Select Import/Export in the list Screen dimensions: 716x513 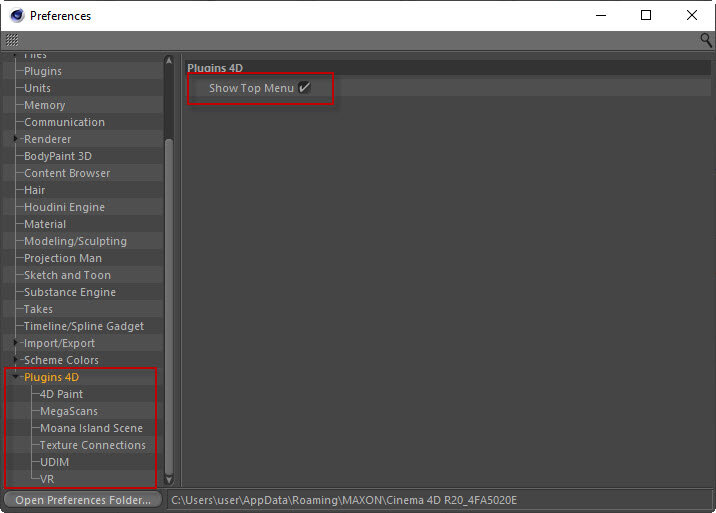click(59, 343)
